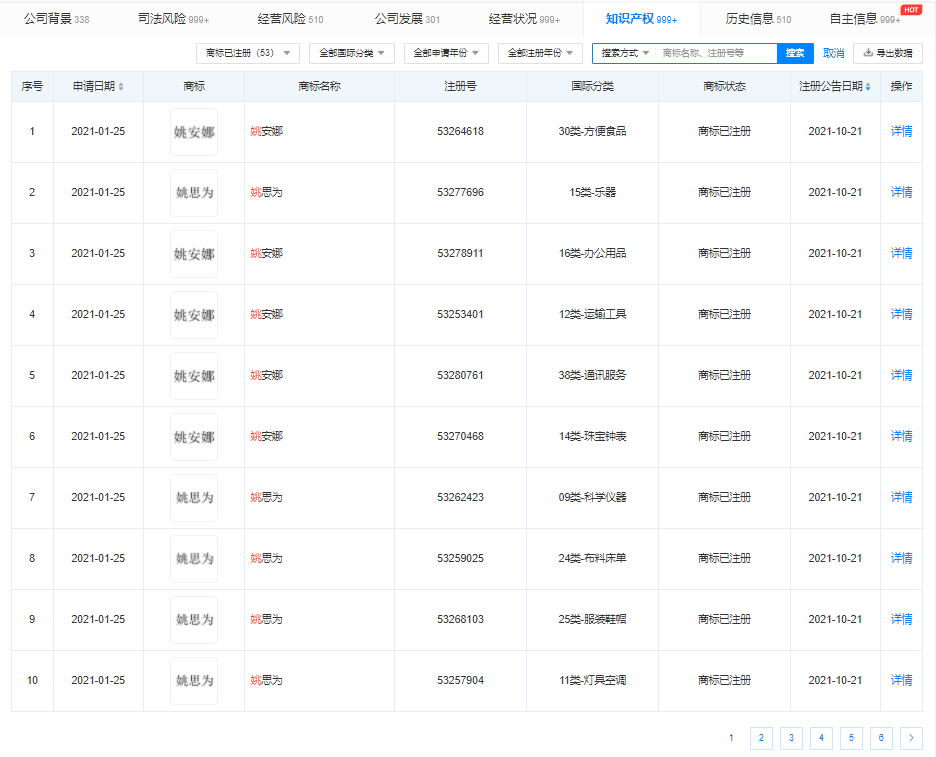Go to page 2 of results
The image size is (936, 757).
(761, 738)
